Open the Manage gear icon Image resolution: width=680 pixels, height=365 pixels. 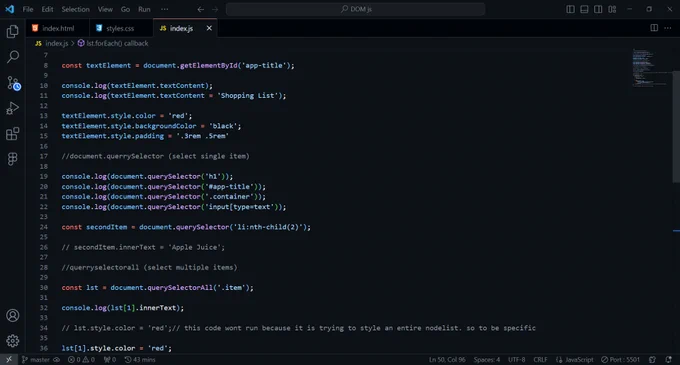click(x=13, y=341)
